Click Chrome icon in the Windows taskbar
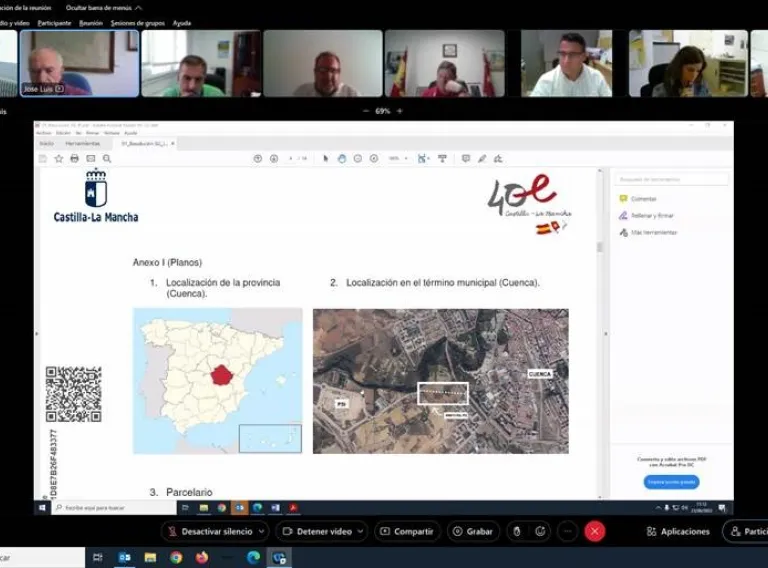 (x=176, y=557)
